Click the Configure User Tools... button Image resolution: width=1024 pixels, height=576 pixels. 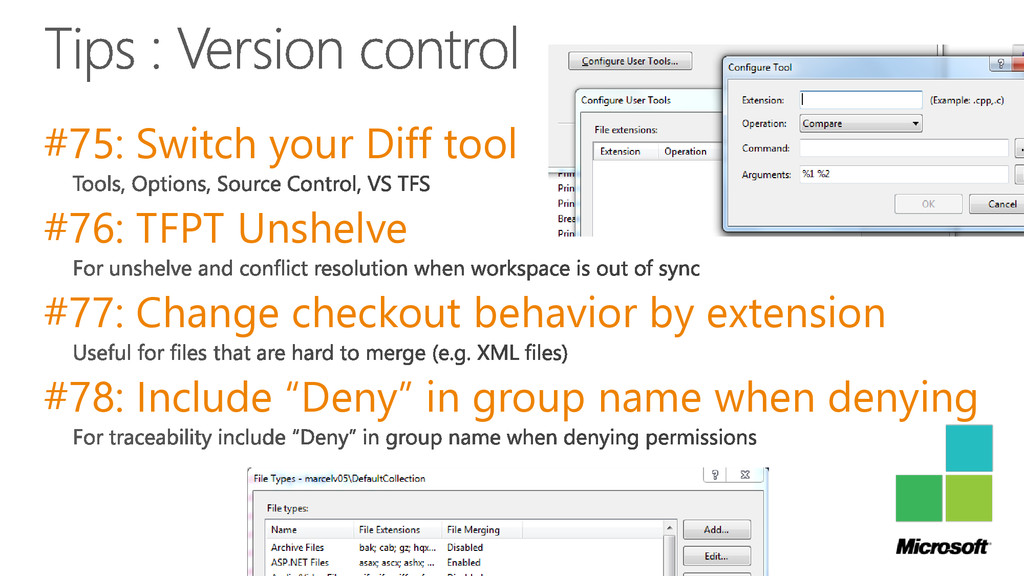[x=630, y=61]
